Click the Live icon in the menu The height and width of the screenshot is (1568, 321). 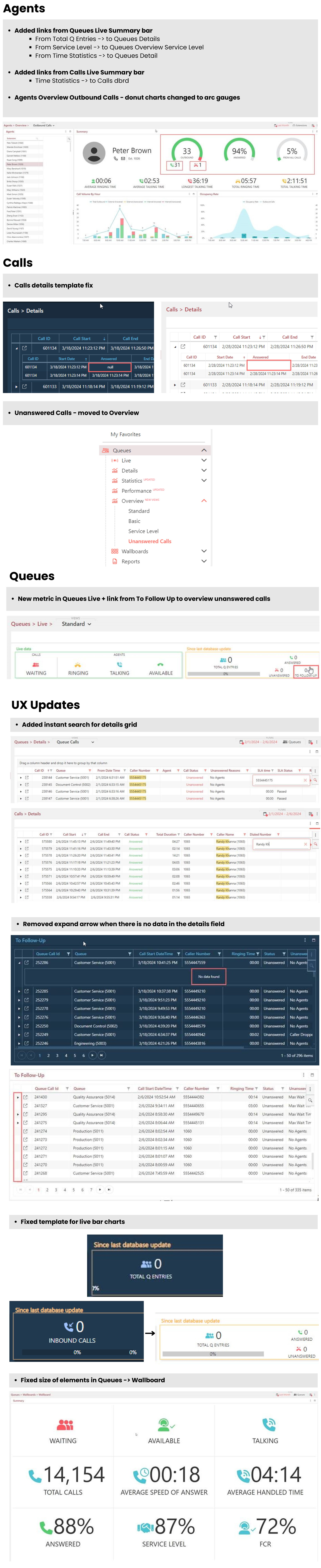pyautogui.click(x=115, y=461)
